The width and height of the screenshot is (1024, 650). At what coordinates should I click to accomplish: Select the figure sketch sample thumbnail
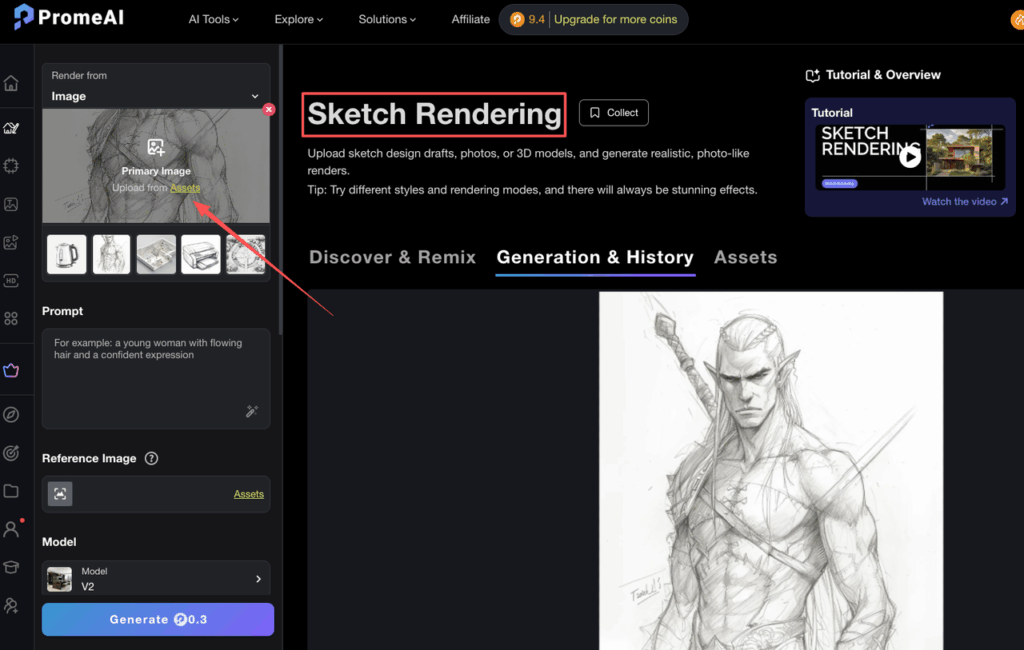pos(112,254)
